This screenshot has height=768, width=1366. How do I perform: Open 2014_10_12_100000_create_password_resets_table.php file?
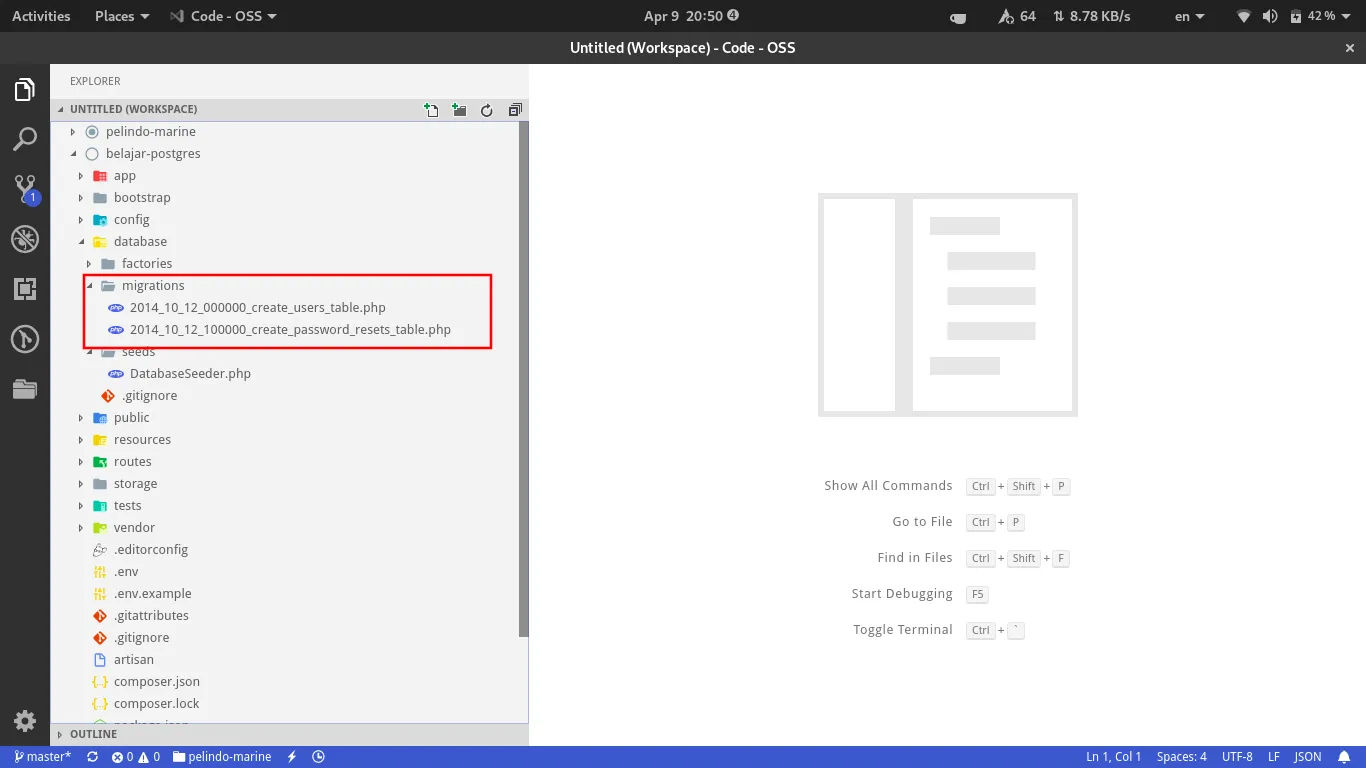point(289,330)
